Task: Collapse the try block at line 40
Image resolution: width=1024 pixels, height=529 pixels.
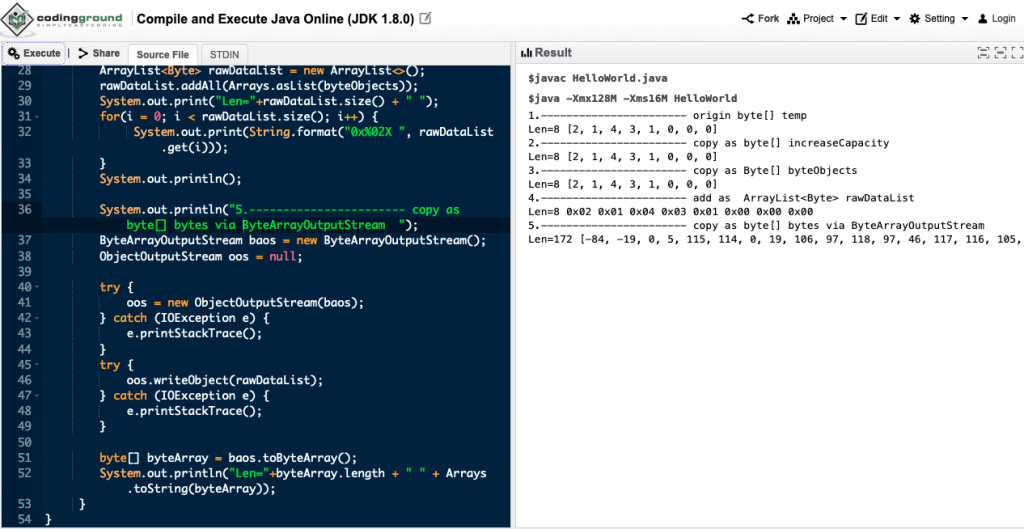Action: (x=37, y=287)
